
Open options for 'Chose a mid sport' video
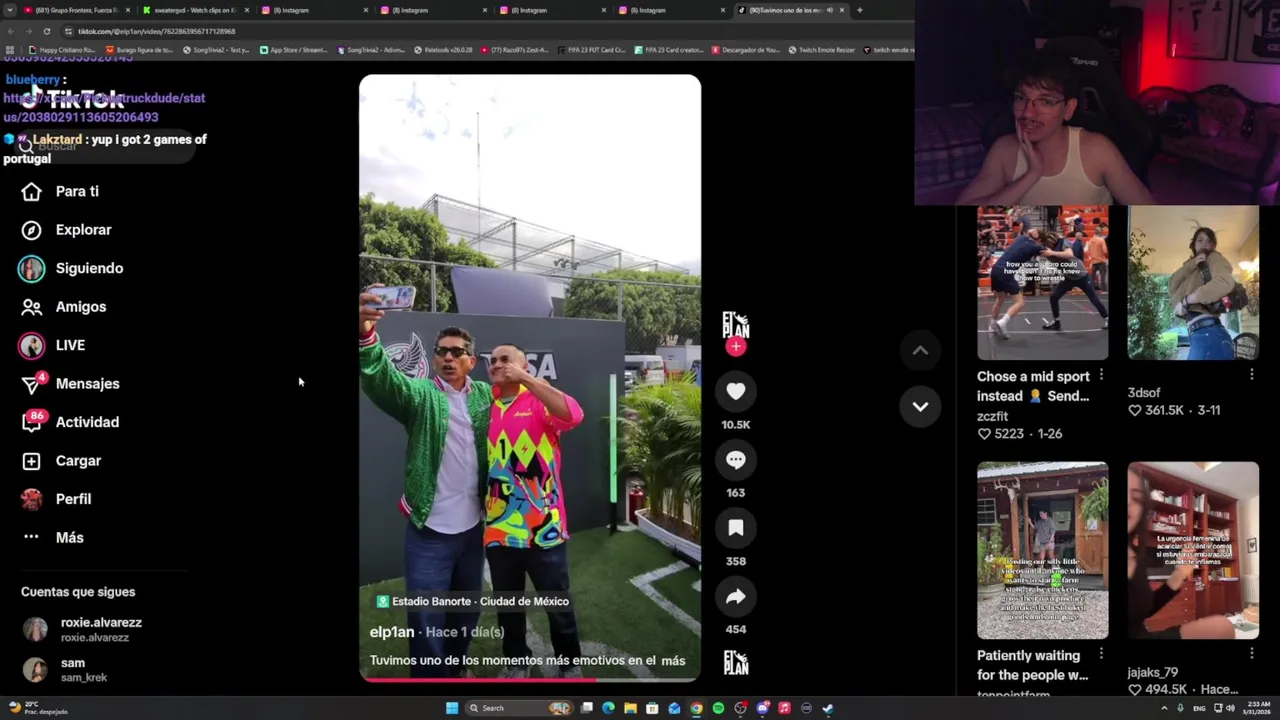(1101, 375)
